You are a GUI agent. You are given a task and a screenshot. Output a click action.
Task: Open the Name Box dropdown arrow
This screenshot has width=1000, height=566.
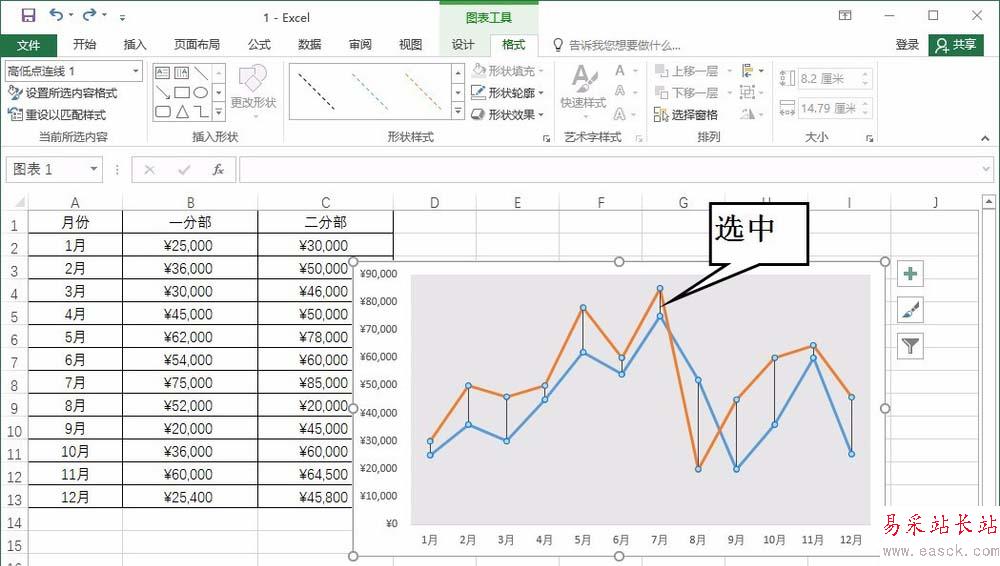point(94,169)
